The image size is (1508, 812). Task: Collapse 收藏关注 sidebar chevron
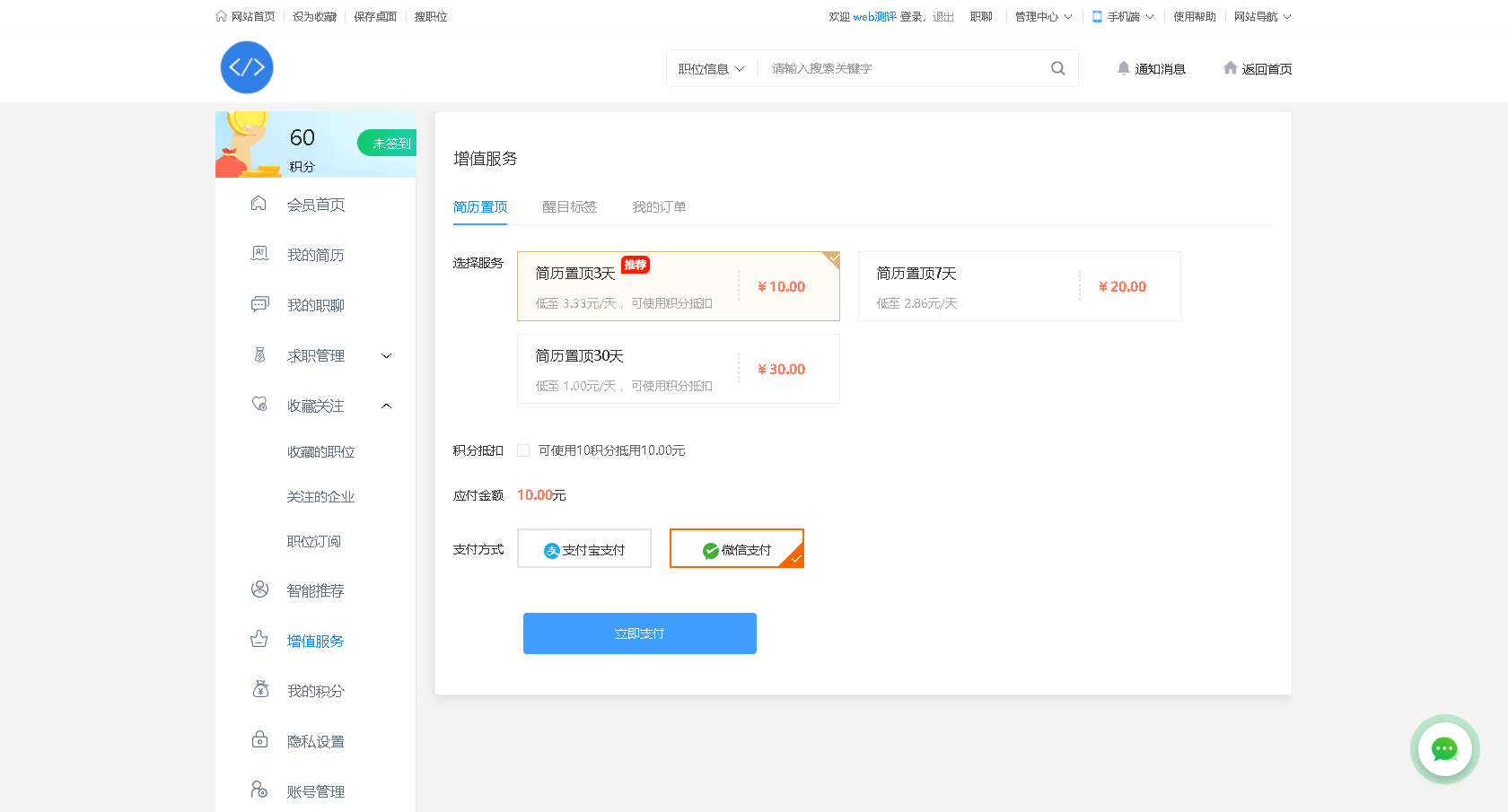[387, 406]
